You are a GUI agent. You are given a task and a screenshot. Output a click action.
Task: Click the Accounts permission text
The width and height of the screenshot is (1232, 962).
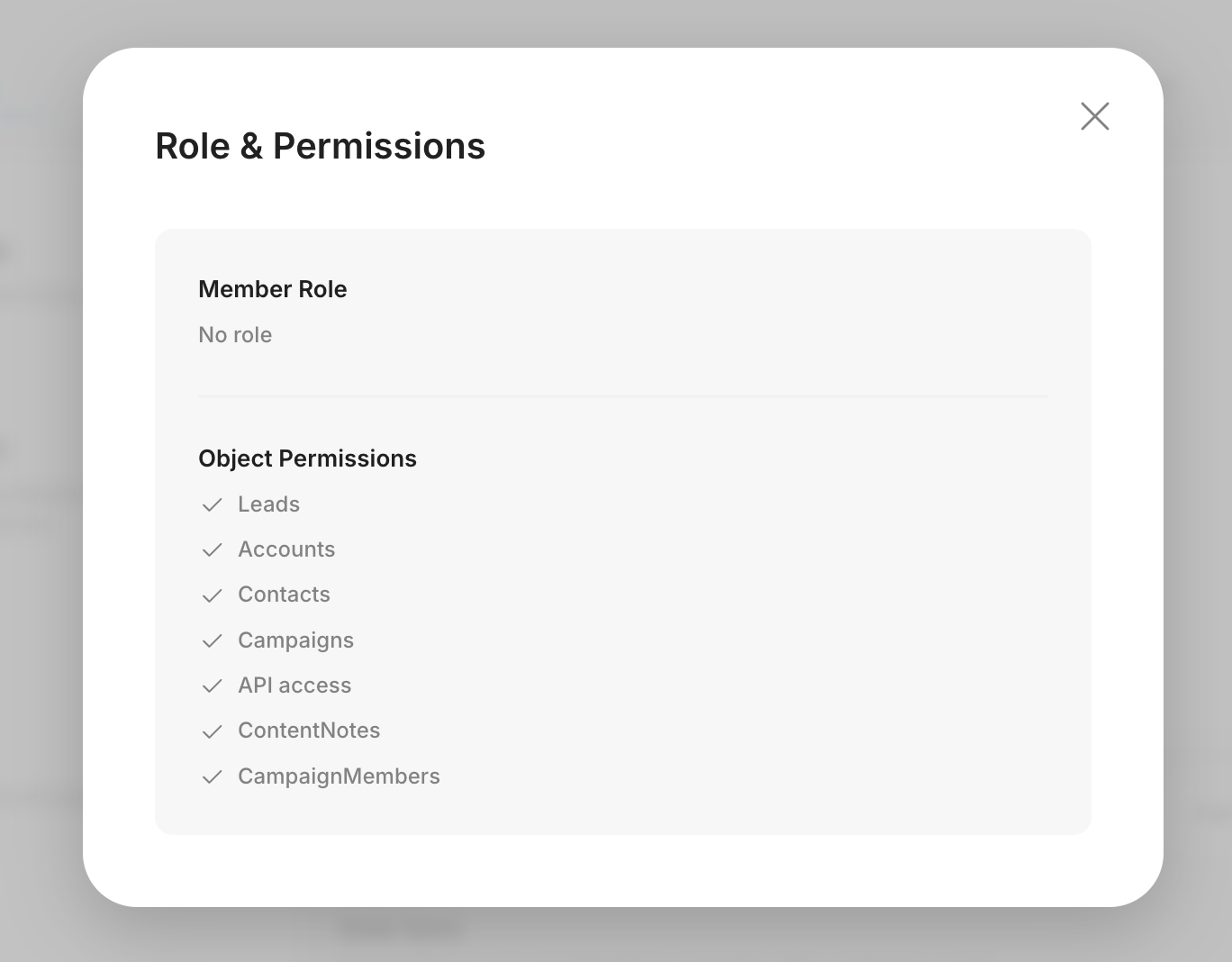[286, 549]
